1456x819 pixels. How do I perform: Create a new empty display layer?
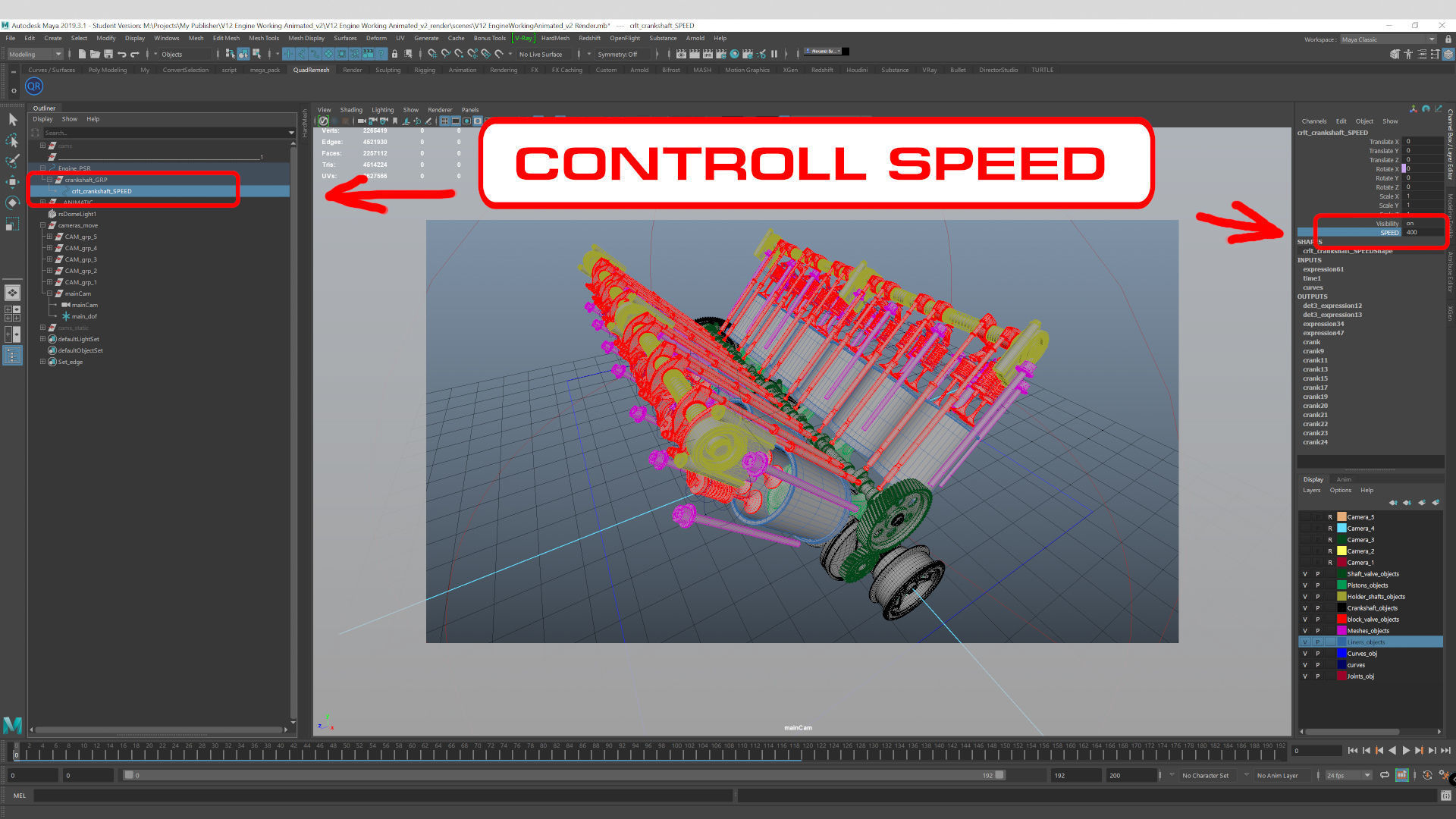coord(1421,503)
